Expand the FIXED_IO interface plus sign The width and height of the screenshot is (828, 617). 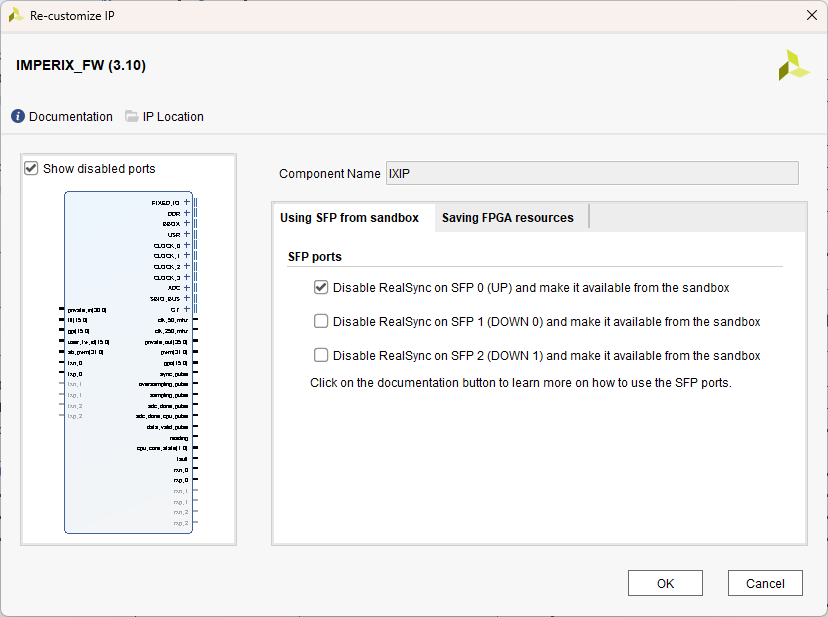[186, 202]
